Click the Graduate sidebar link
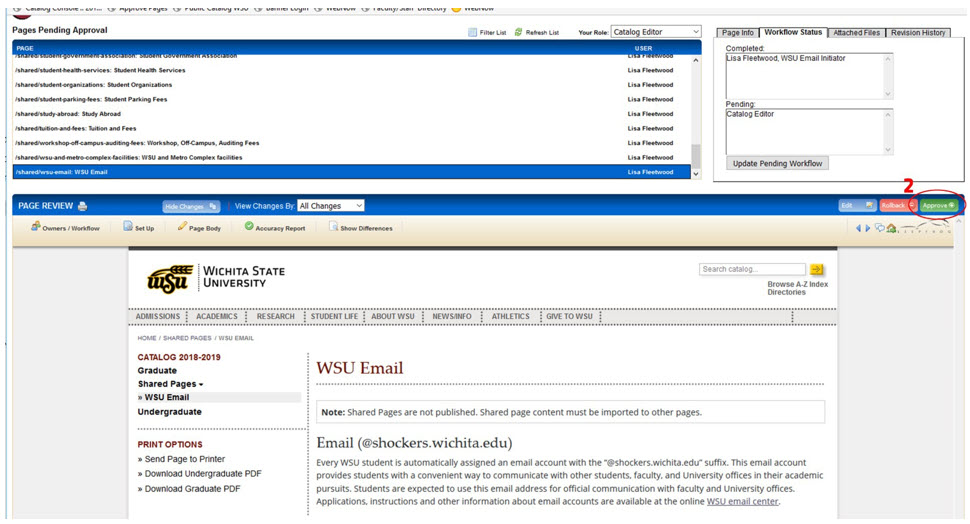Screen dimensions: 970x524 point(157,371)
